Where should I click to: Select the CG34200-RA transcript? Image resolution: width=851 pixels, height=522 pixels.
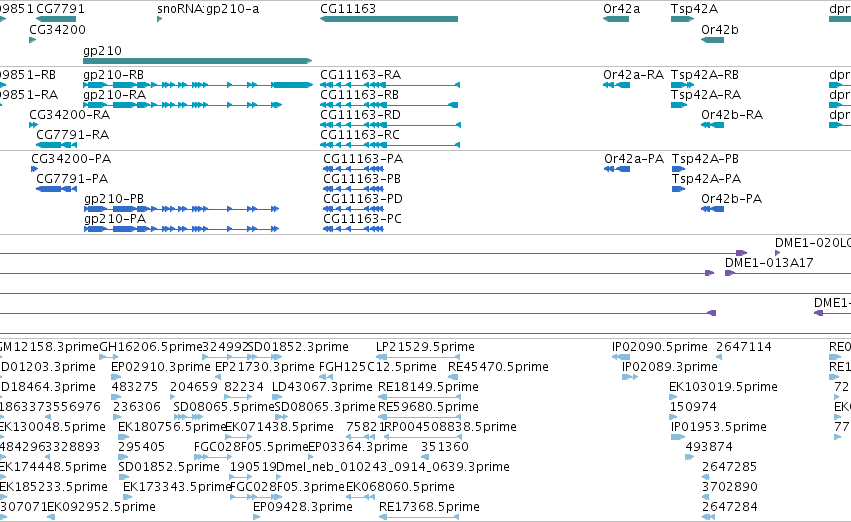point(34,125)
